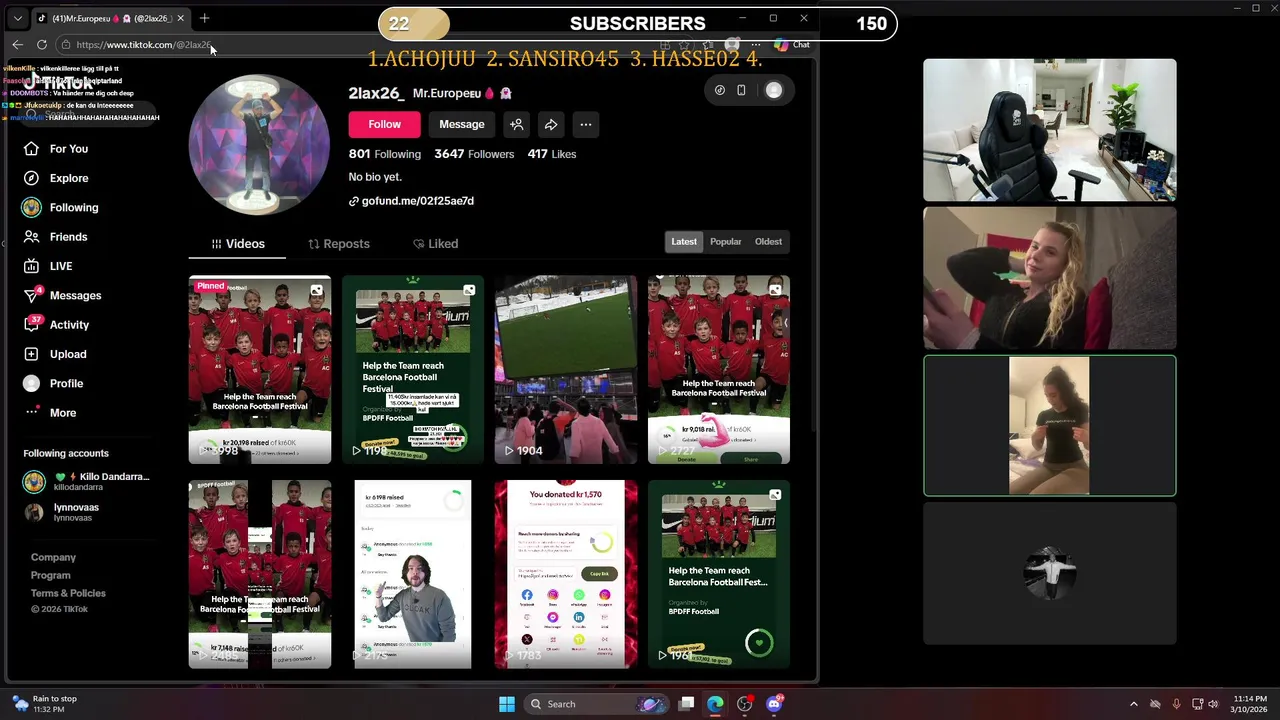The image size is (1280, 720).
Task: View the 3647 Followers list
Action: click(x=474, y=154)
